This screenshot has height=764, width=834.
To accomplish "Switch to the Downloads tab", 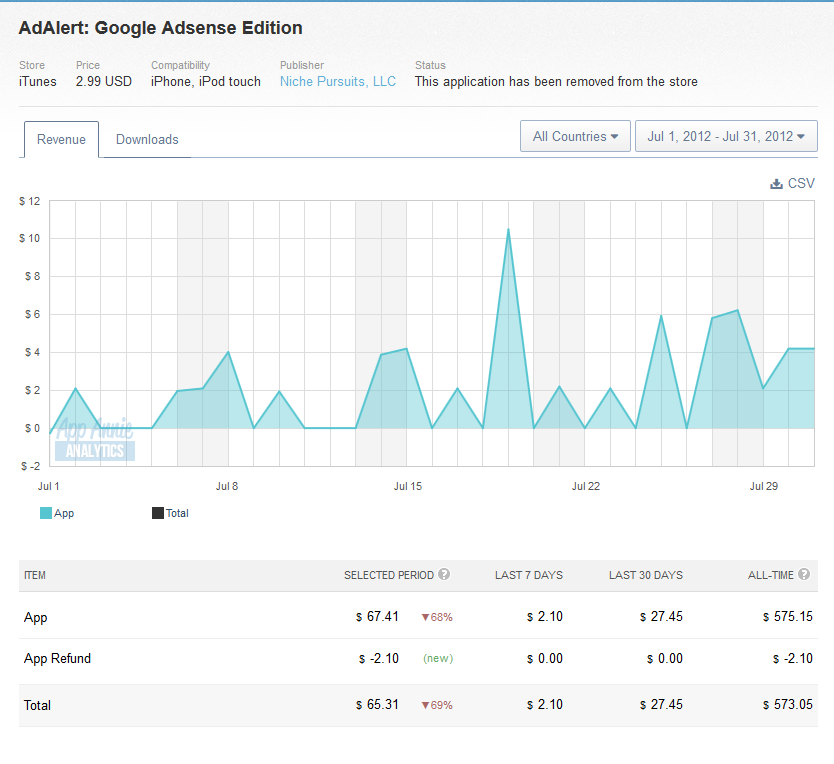I will [147, 139].
